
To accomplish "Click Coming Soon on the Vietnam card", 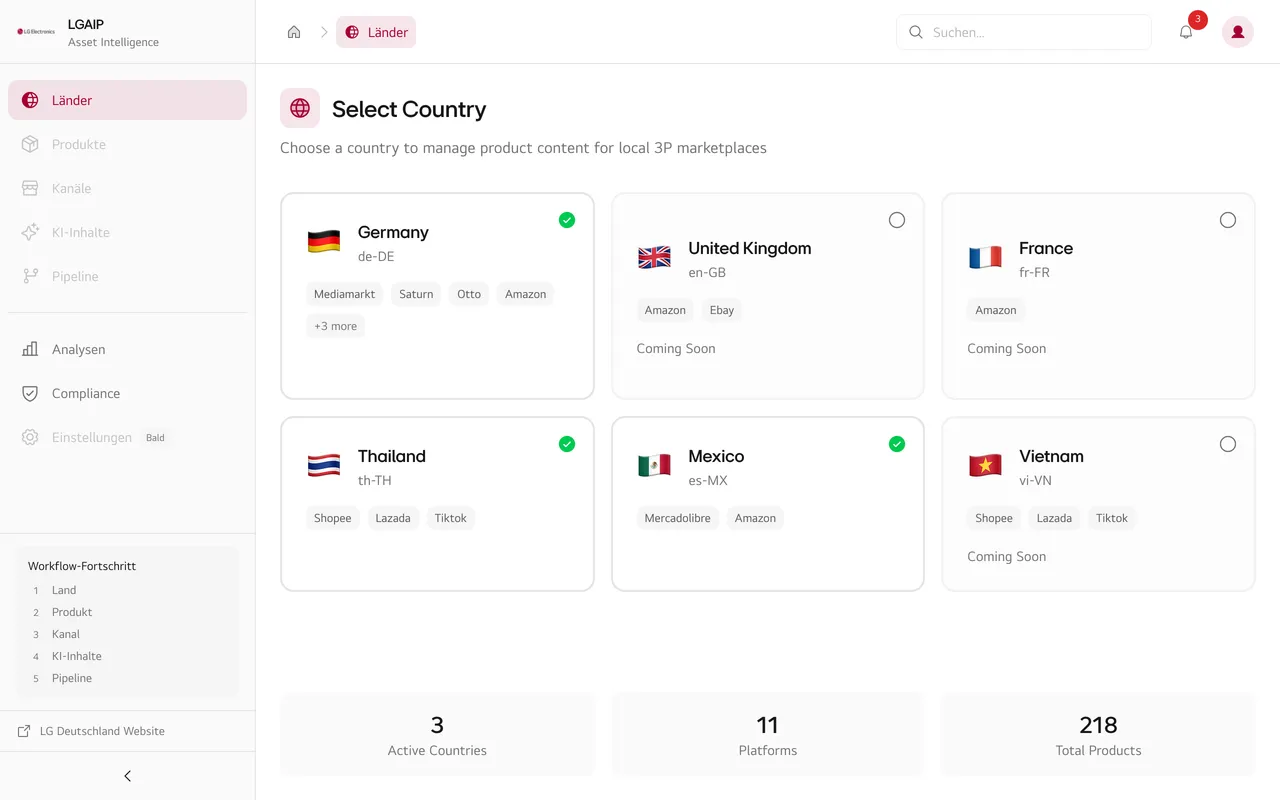I will 1006,556.
